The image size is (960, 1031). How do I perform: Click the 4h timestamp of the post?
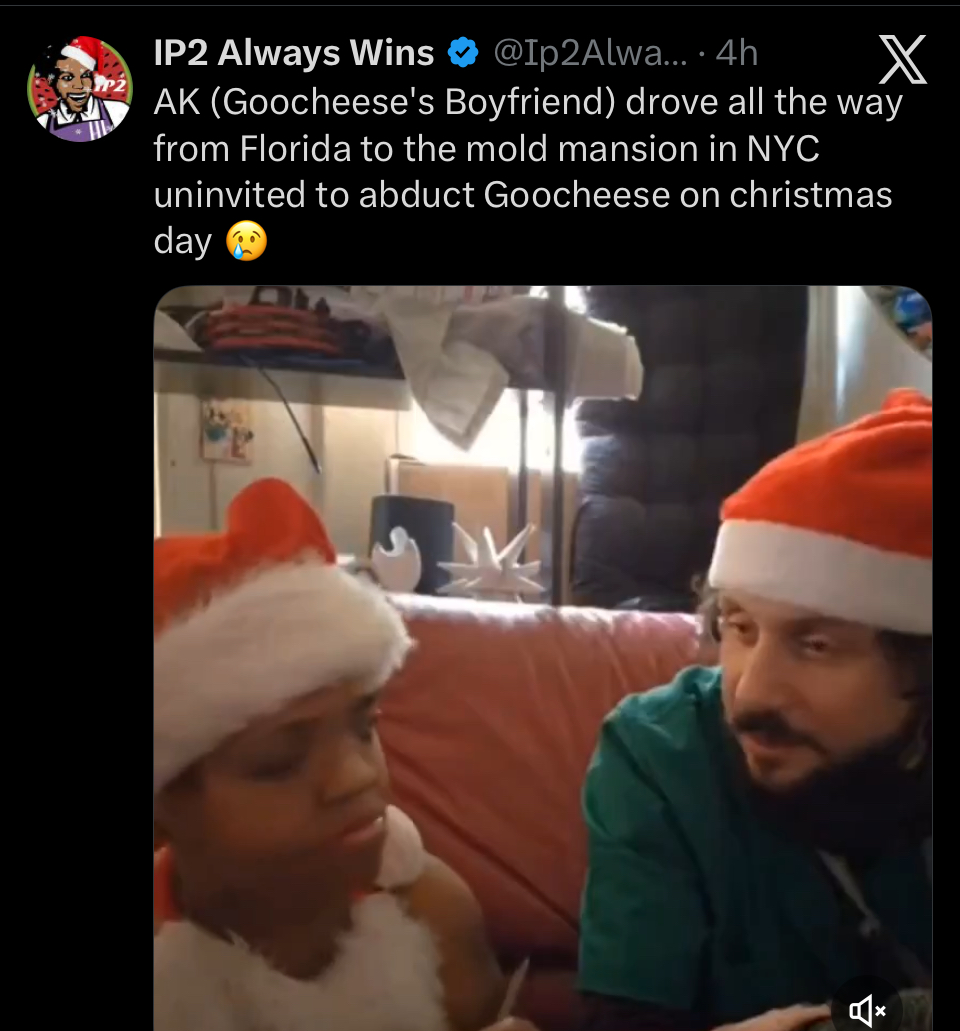(736, 53)
